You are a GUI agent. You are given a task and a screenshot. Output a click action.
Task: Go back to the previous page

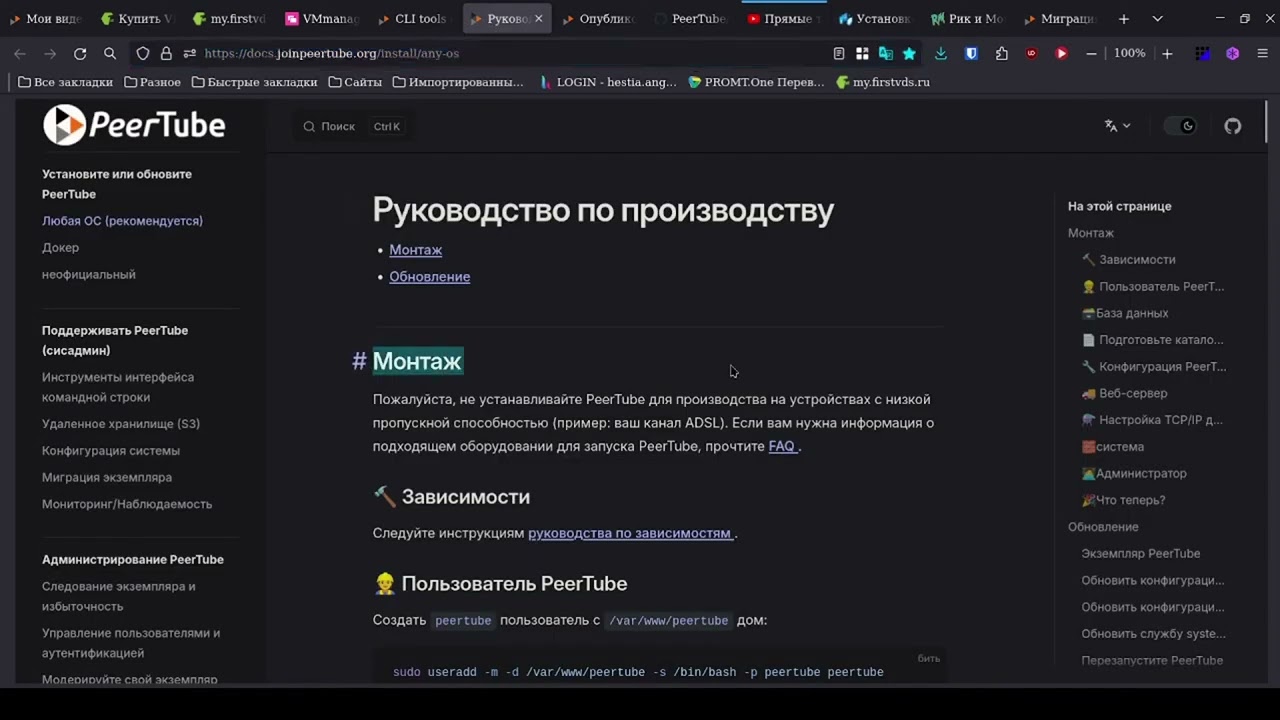[20, 53]
